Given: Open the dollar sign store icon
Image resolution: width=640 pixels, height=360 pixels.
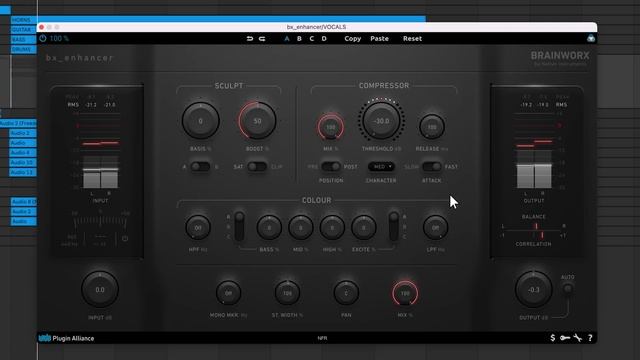Looking at the screenshot, I should (x=552, y=338).
